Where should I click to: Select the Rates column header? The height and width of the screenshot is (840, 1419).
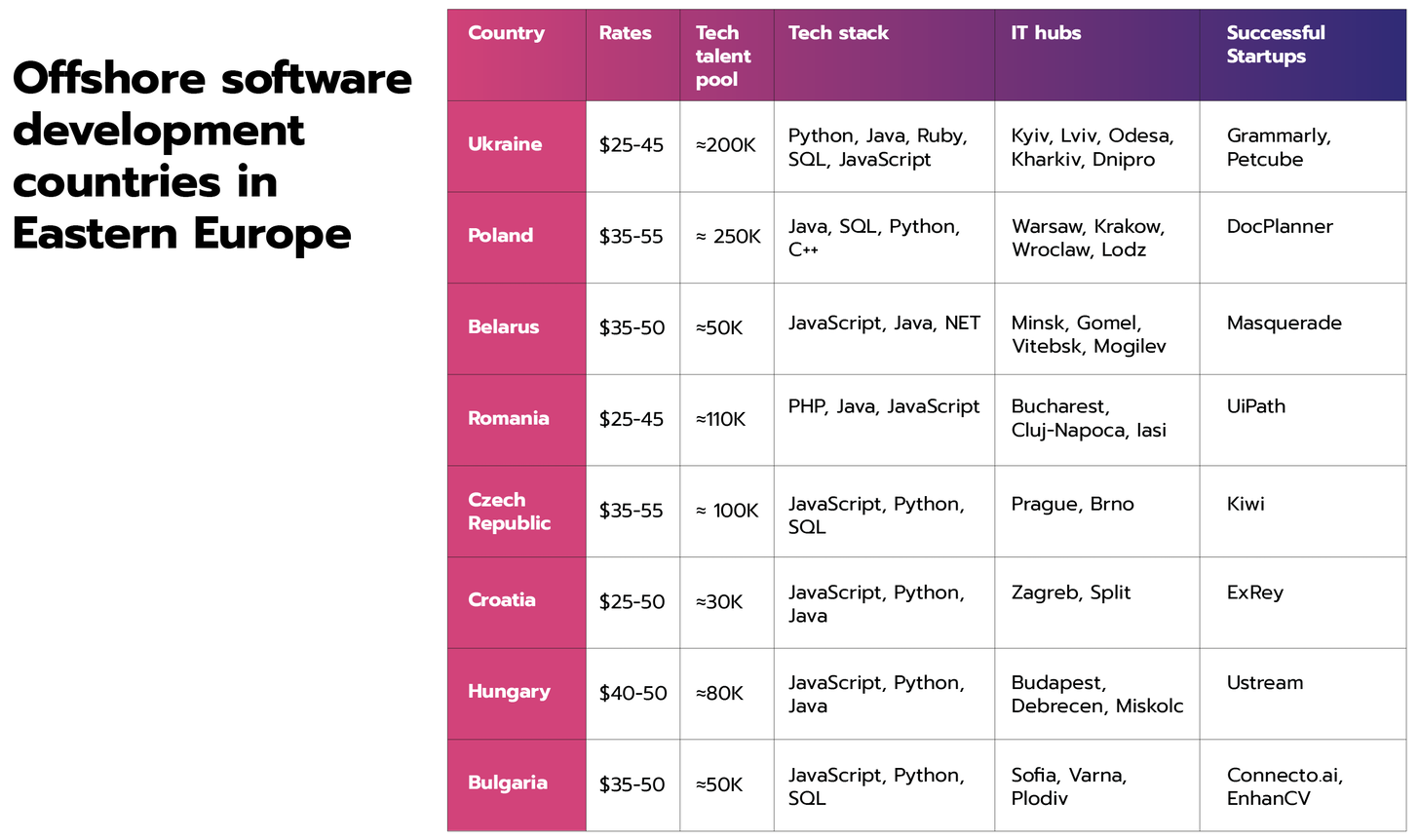point(625,33)
